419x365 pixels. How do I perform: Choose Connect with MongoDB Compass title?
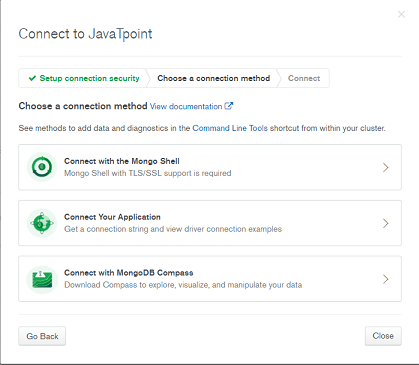point(129,273)
